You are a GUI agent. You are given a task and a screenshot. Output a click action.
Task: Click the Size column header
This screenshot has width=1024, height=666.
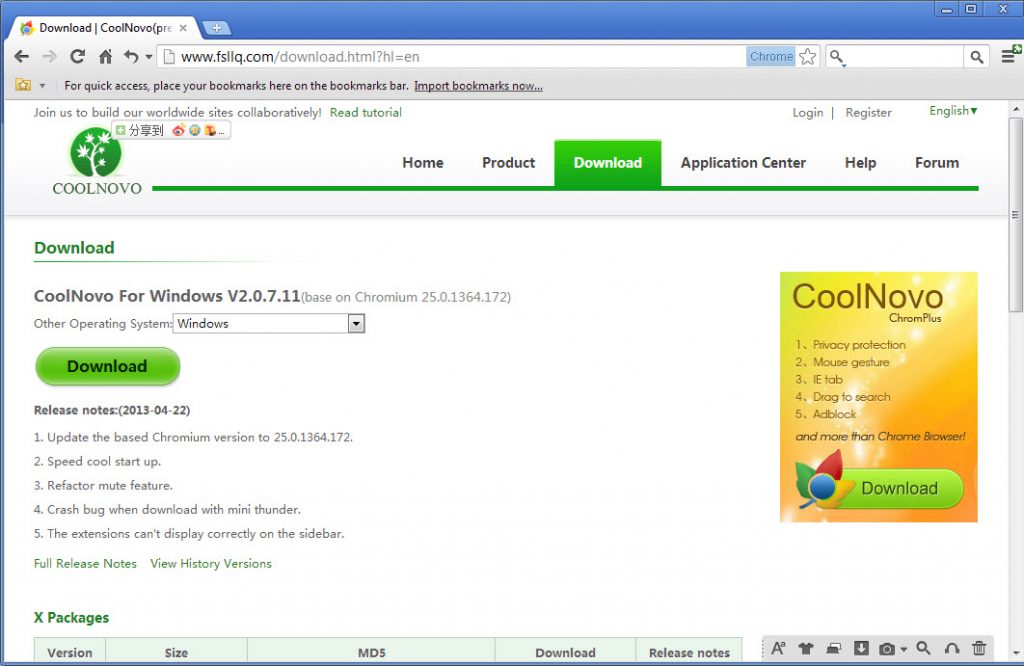[x=176, y=652]
